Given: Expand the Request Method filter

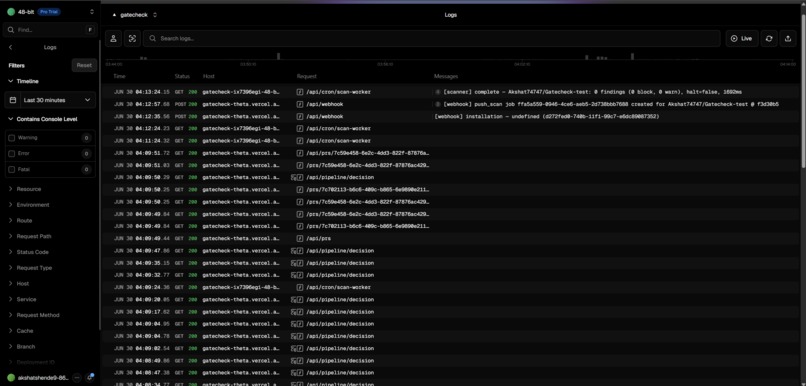Looking at the screenshot, I should point(34,315).
